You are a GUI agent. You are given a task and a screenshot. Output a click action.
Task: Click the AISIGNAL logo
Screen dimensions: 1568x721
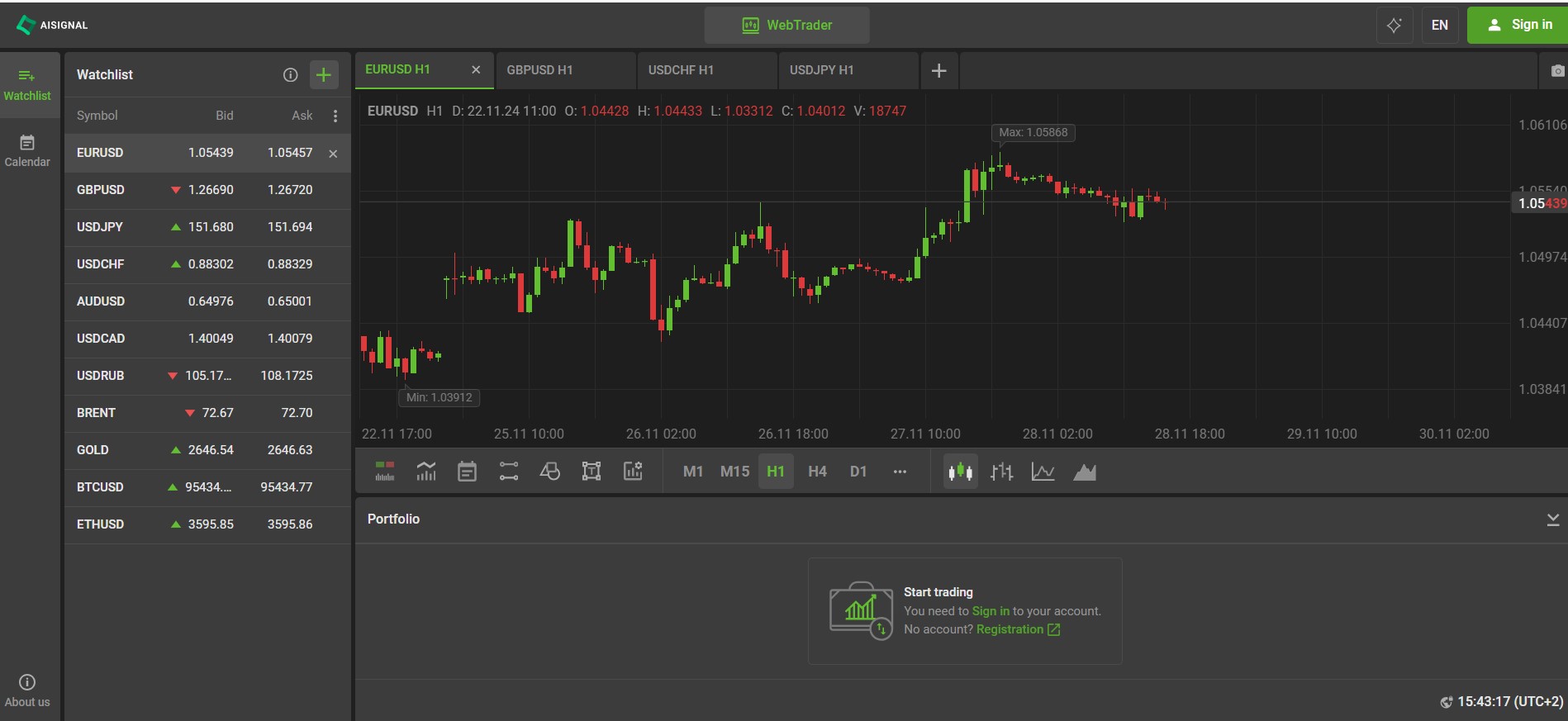point(52,25)
